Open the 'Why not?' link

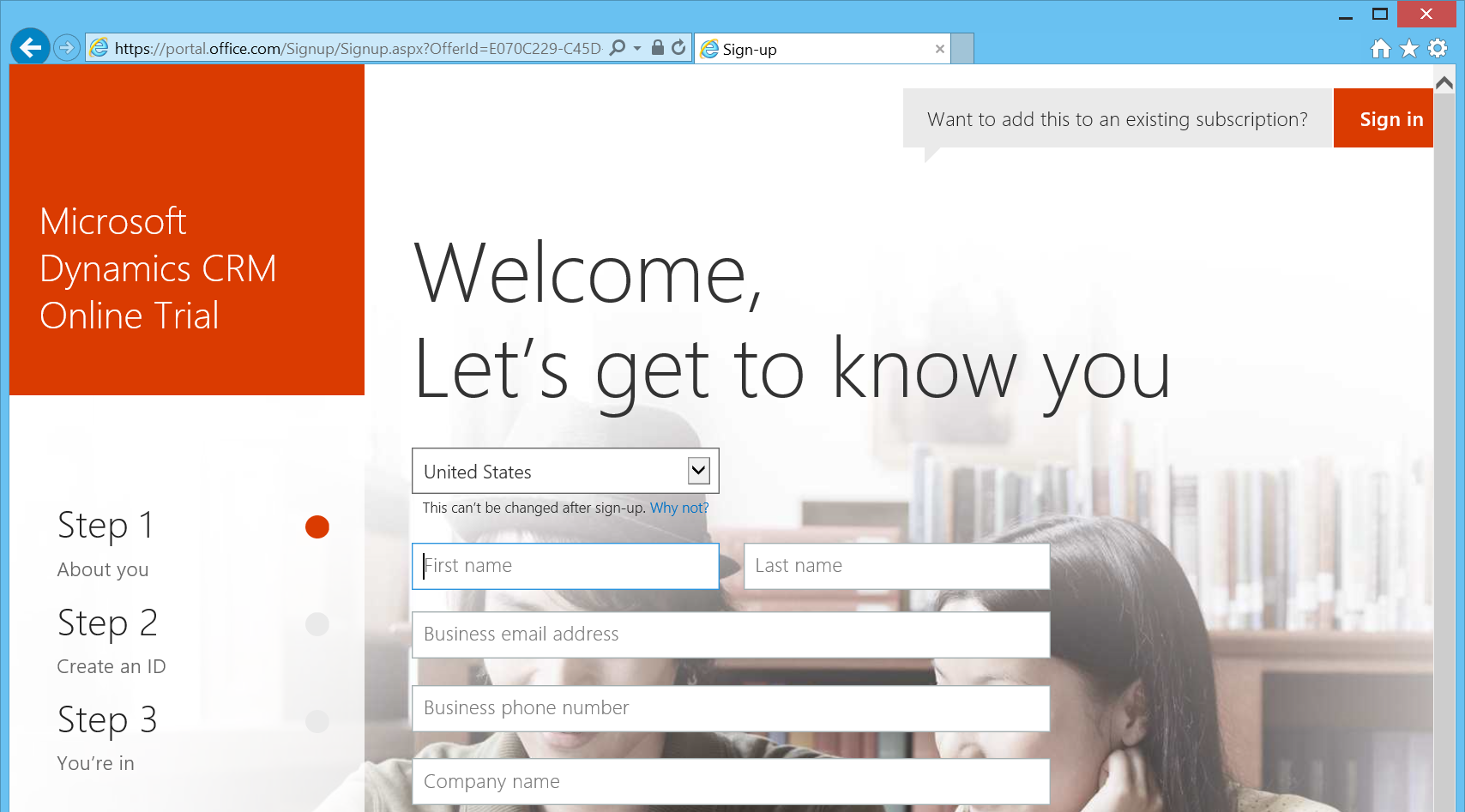(678, 508)
